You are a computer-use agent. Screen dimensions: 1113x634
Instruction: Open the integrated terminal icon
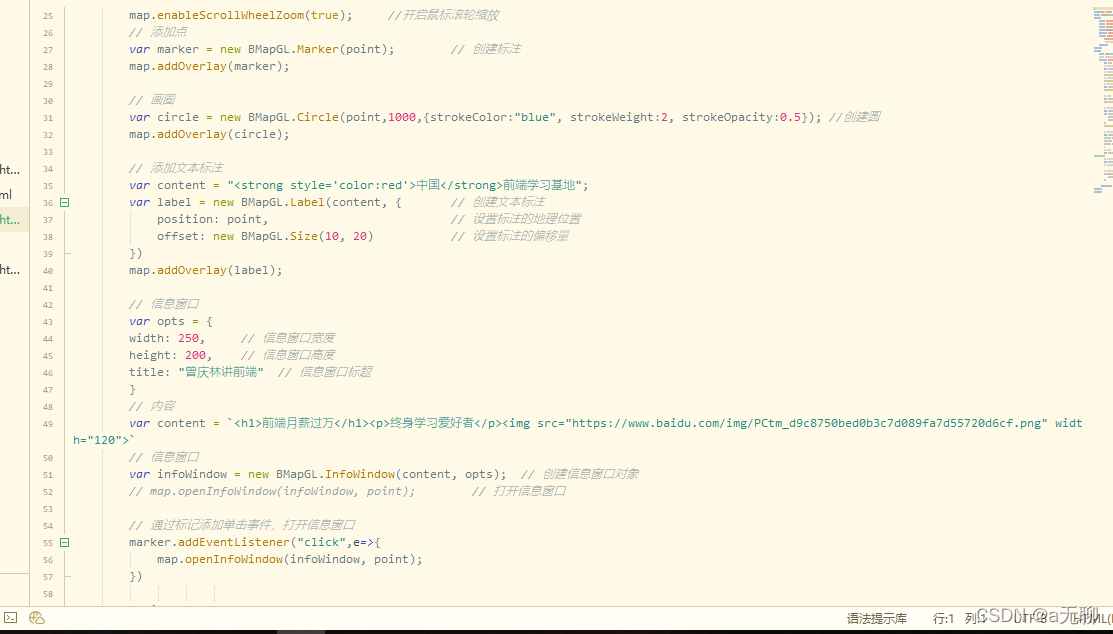pyautogui.click(x=11, y=617)
